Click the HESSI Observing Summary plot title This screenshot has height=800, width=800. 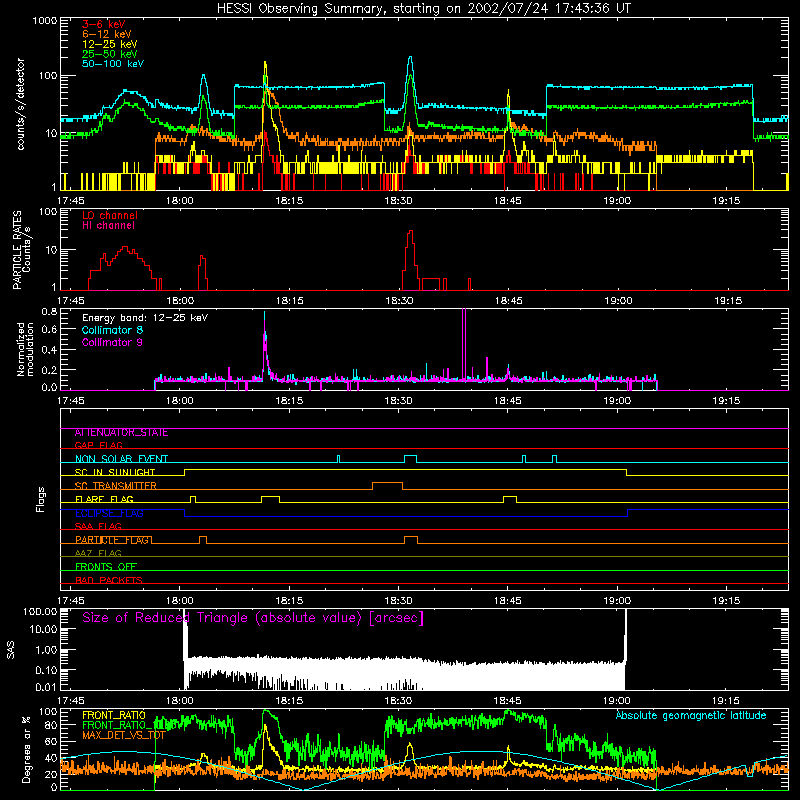tap(423, 9)
